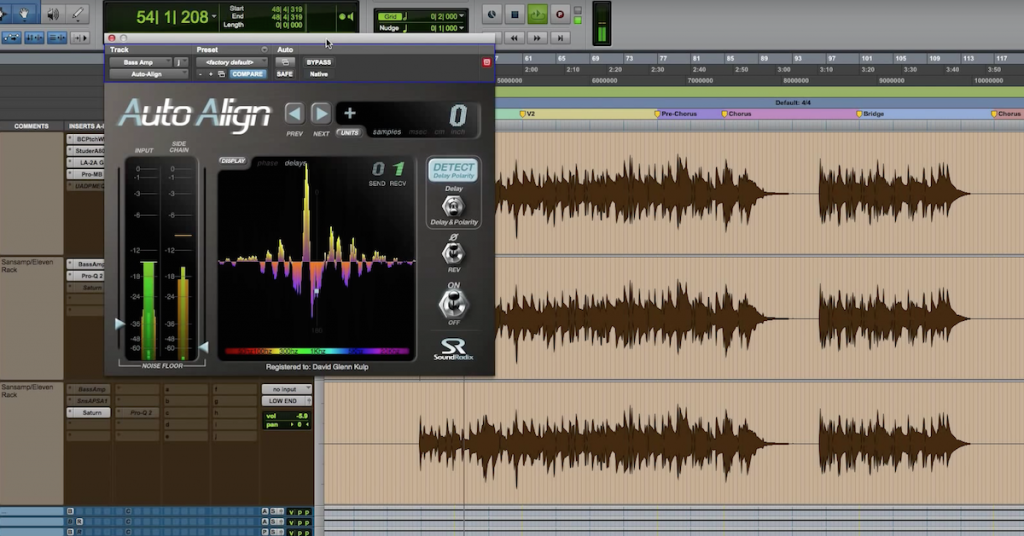
Task: Click the INSERTS A-E column header
Action: point(85,126)
